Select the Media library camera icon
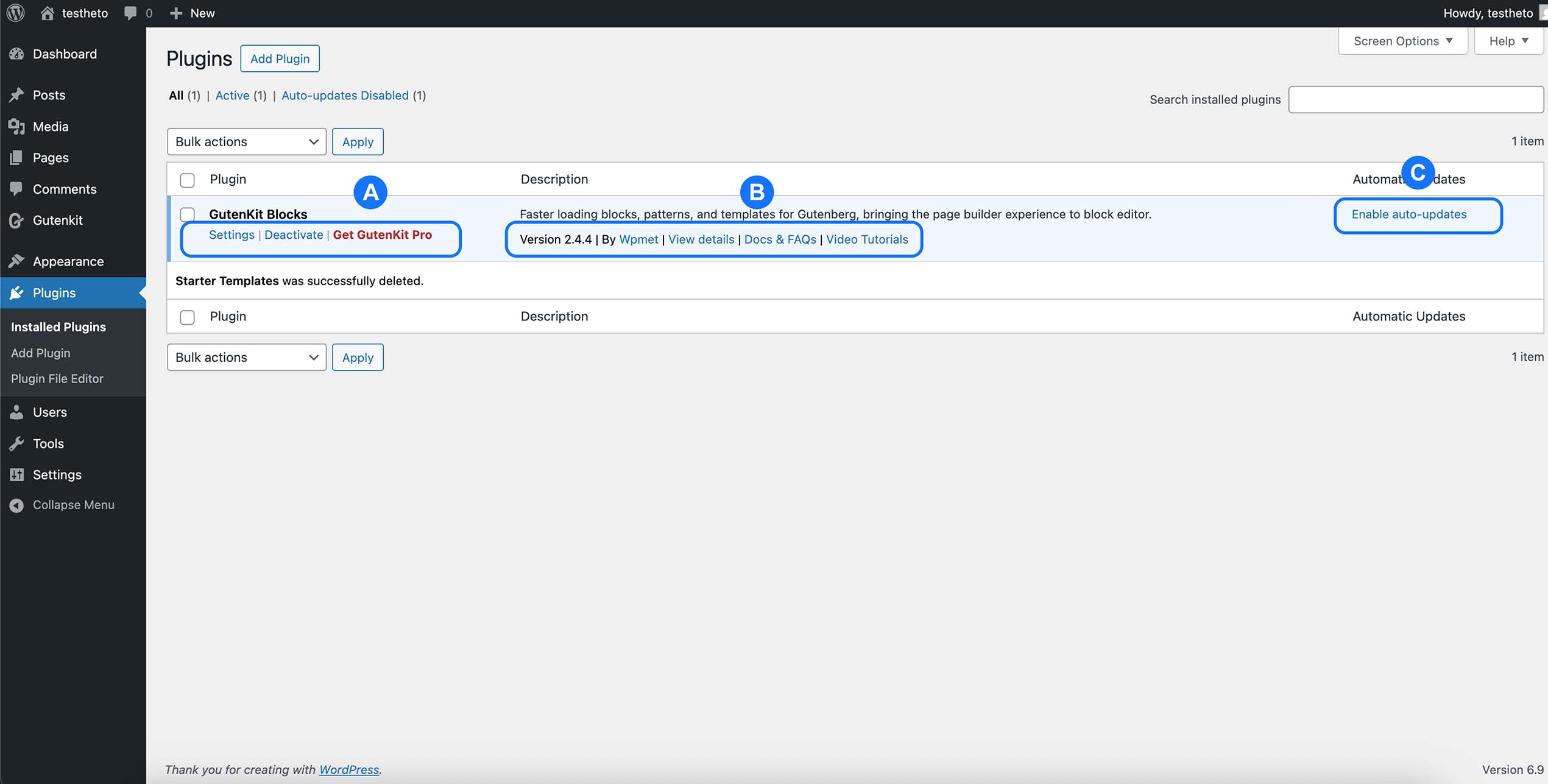The width and height of the screenshot is (1548, 784). (18, 127)
